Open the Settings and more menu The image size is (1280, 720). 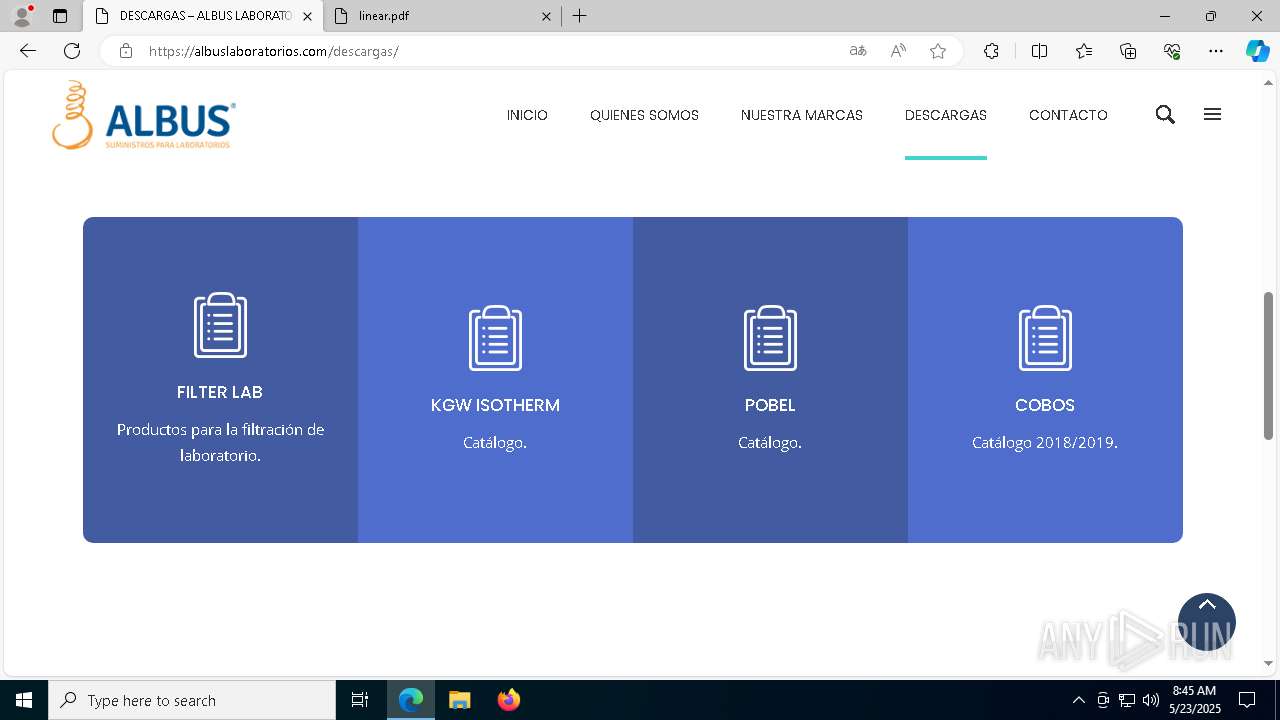point(1216,51)
